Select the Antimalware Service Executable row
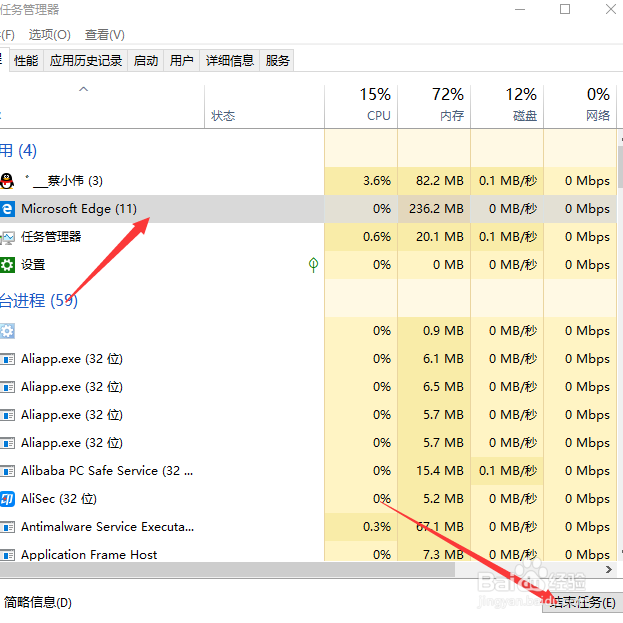Viewport: 623px width, 623px height. pyautogui.click(x=308, y=527)
